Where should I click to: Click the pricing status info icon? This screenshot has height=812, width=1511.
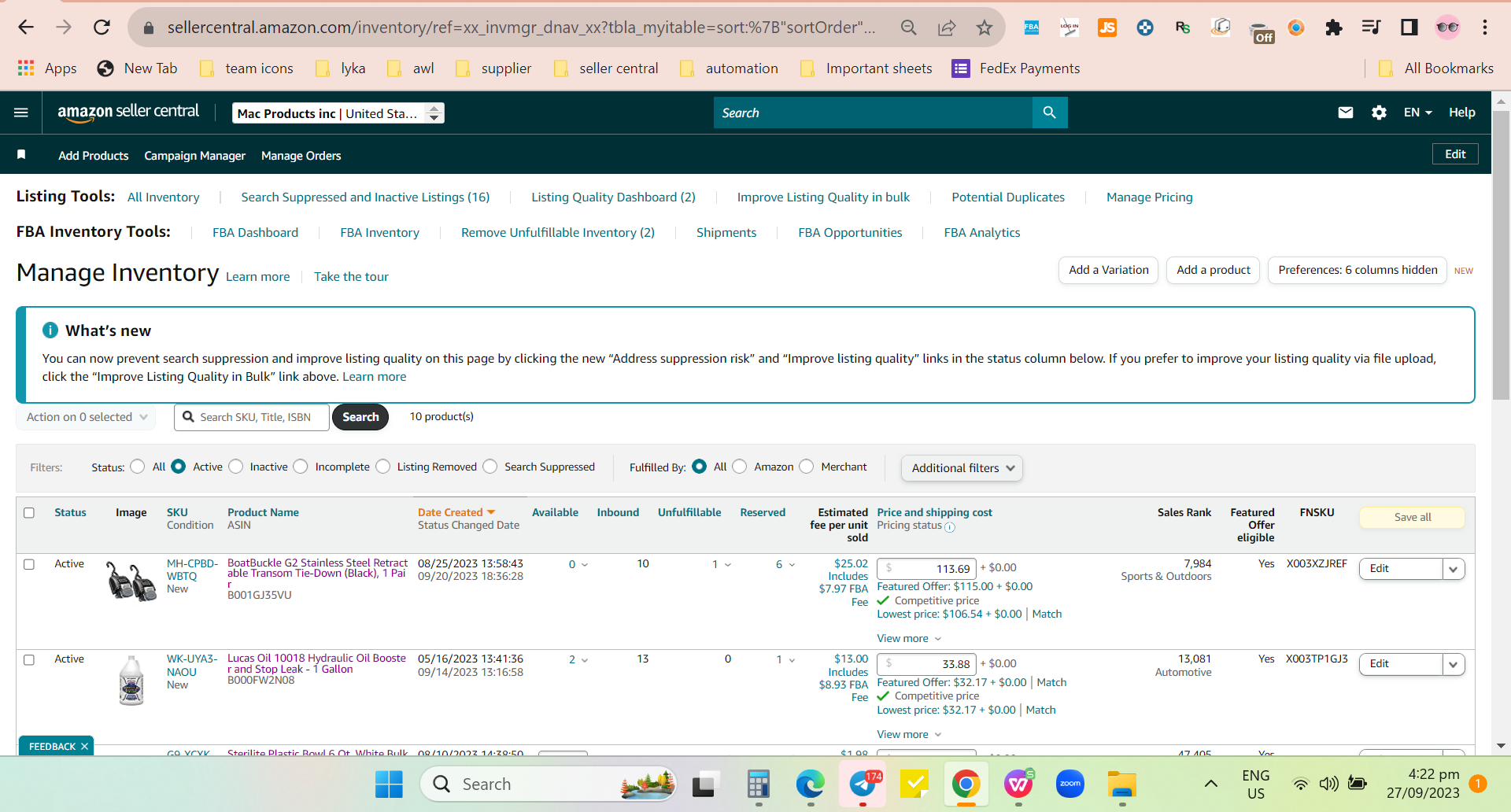(x=950, y=527)
